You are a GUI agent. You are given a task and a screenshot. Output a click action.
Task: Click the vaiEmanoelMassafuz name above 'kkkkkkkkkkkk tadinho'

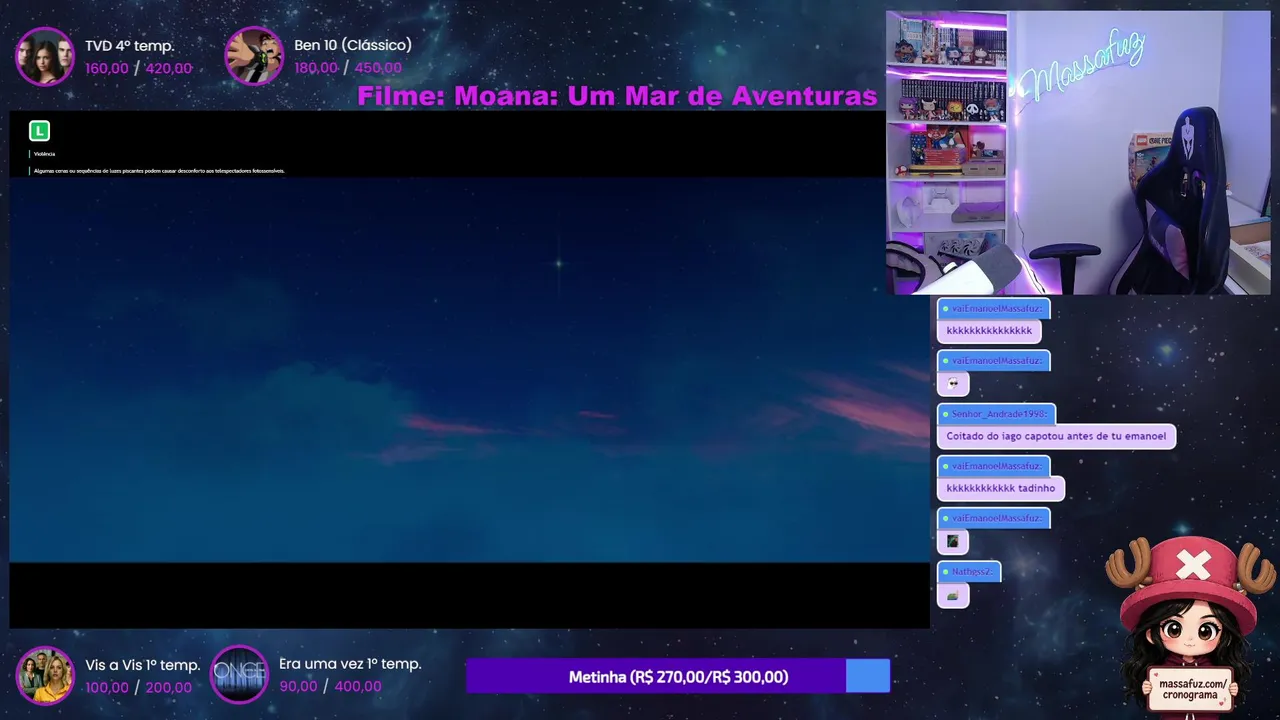(x=996, y=466)
